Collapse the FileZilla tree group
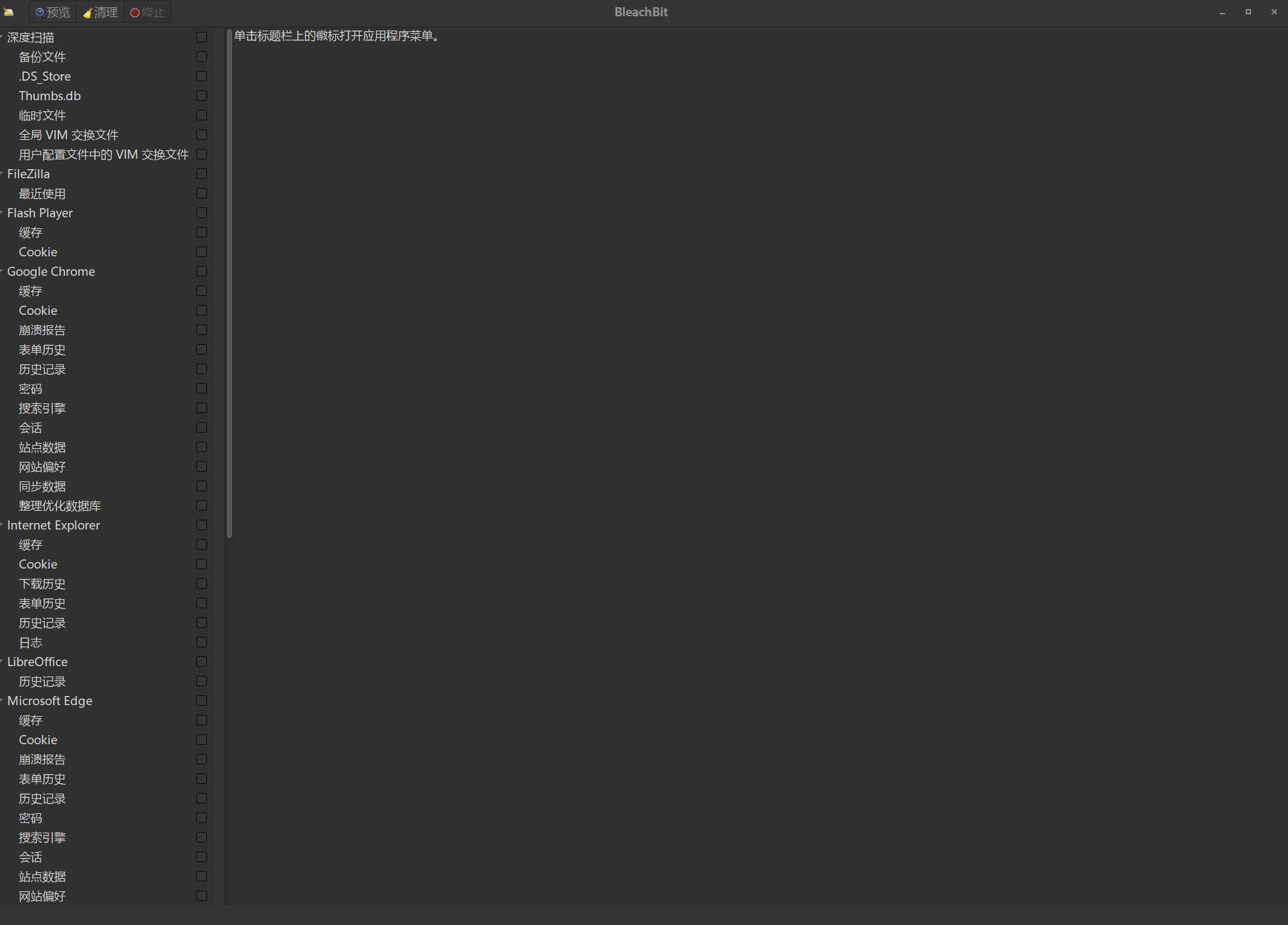1288x925 pixels. pos(2,174)
